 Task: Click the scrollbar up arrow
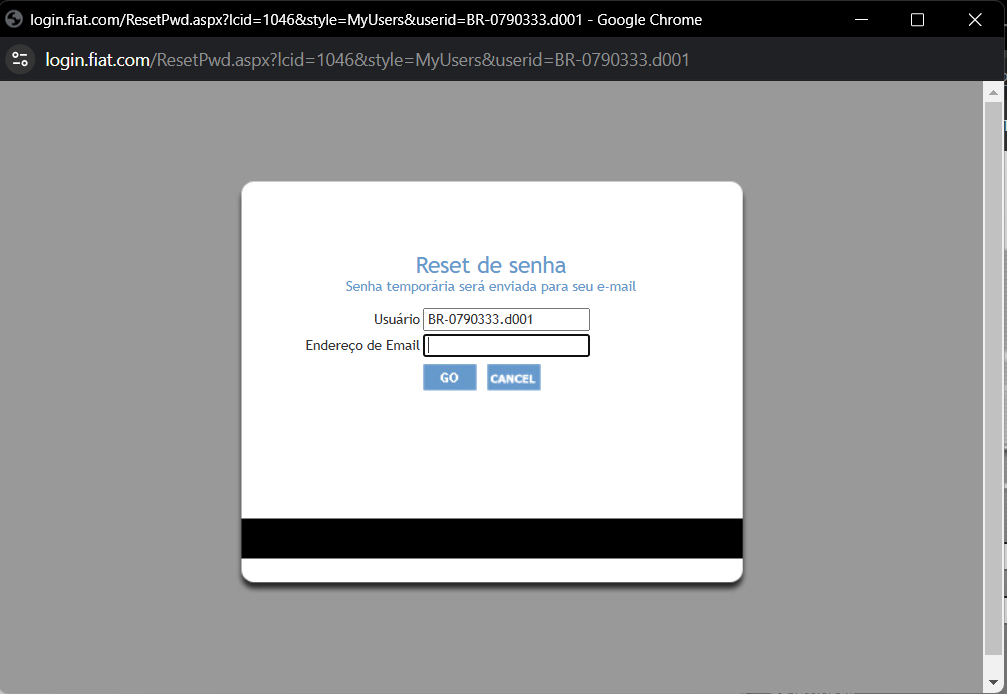pos(993,92)
